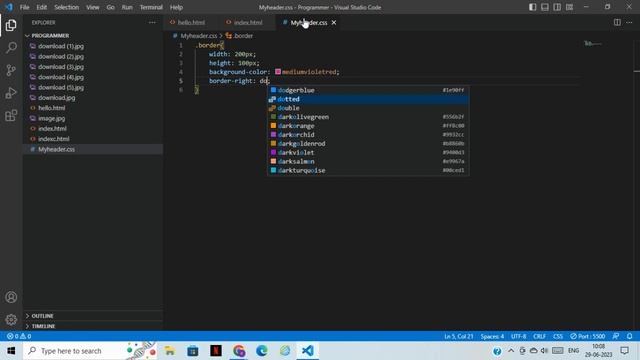The image size is (640, 360).
Task: Click the split editor right icon
Action: [617, 22]
